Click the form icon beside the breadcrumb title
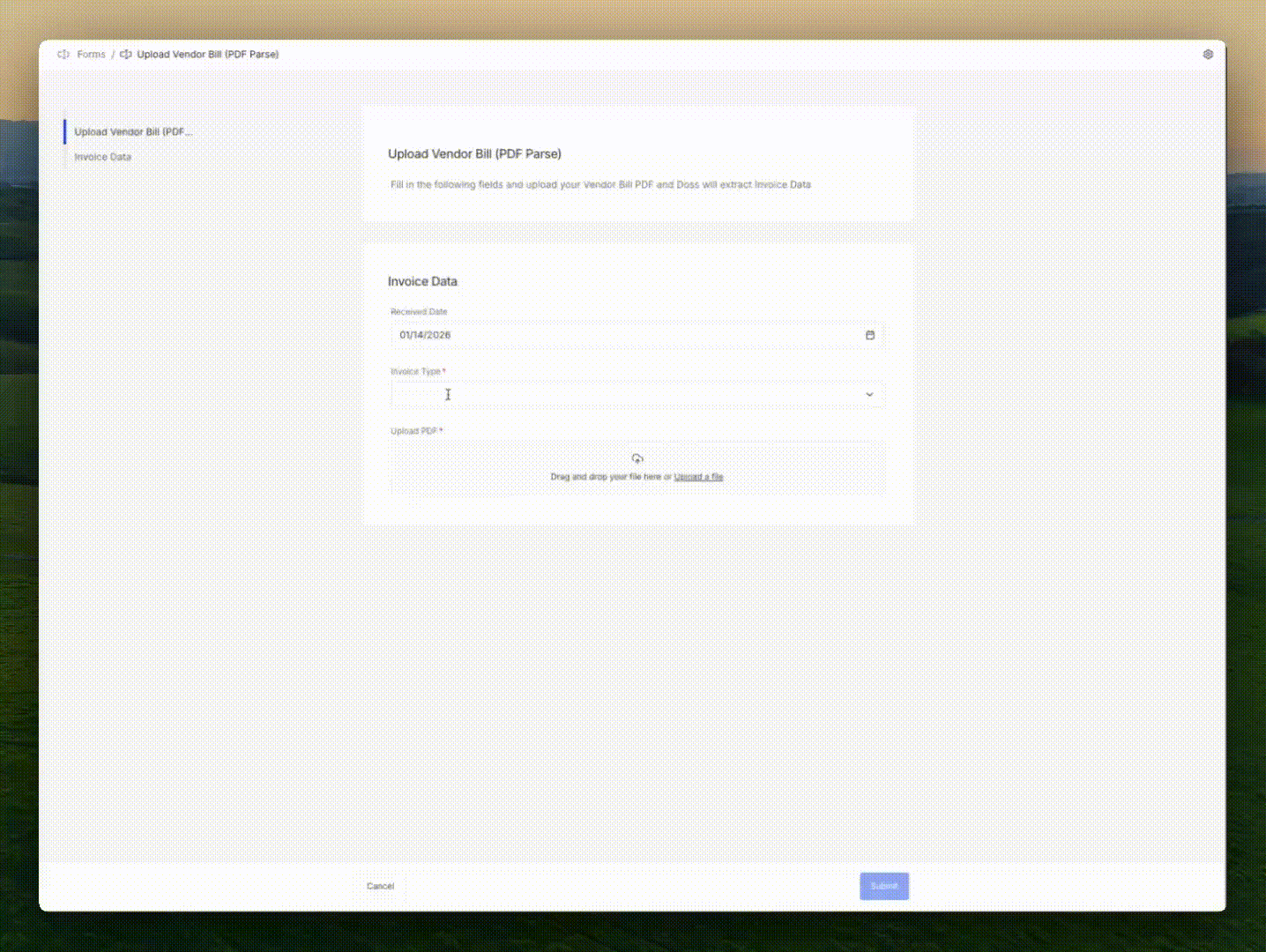 point(125,54)
